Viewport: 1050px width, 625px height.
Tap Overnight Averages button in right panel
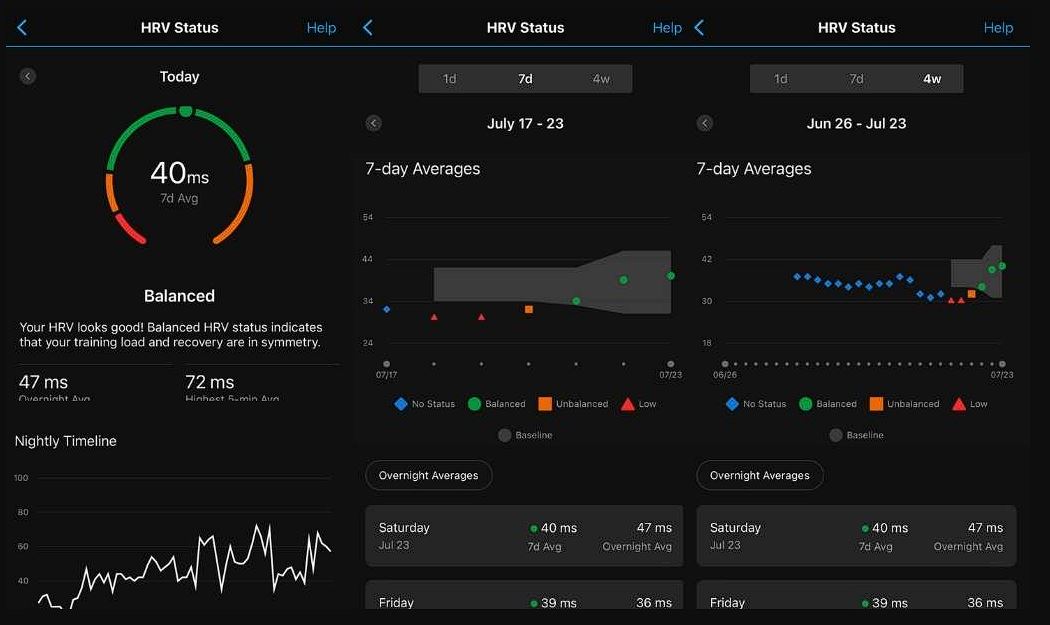point(760,475)
